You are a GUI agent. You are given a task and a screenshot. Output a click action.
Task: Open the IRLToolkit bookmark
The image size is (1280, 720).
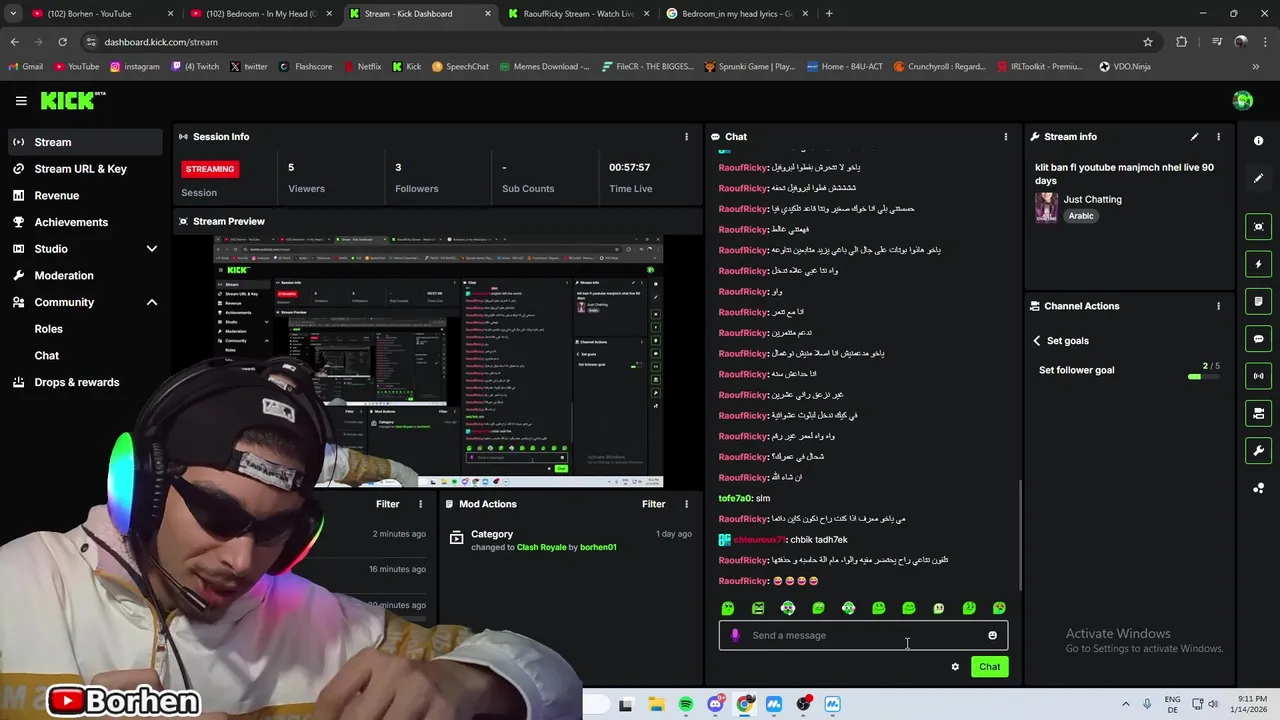(1040, 67)
